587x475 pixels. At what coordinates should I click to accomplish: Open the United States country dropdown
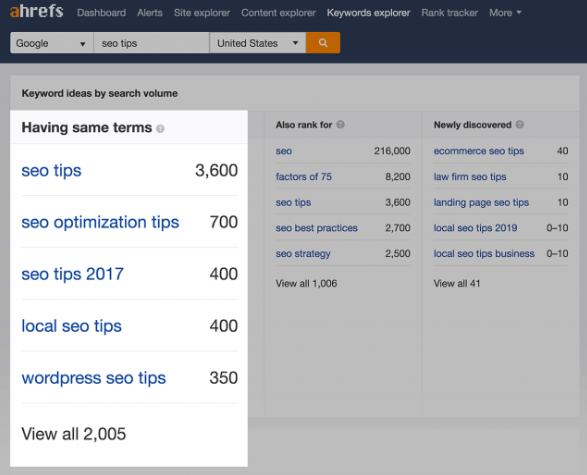click(258, 43)
